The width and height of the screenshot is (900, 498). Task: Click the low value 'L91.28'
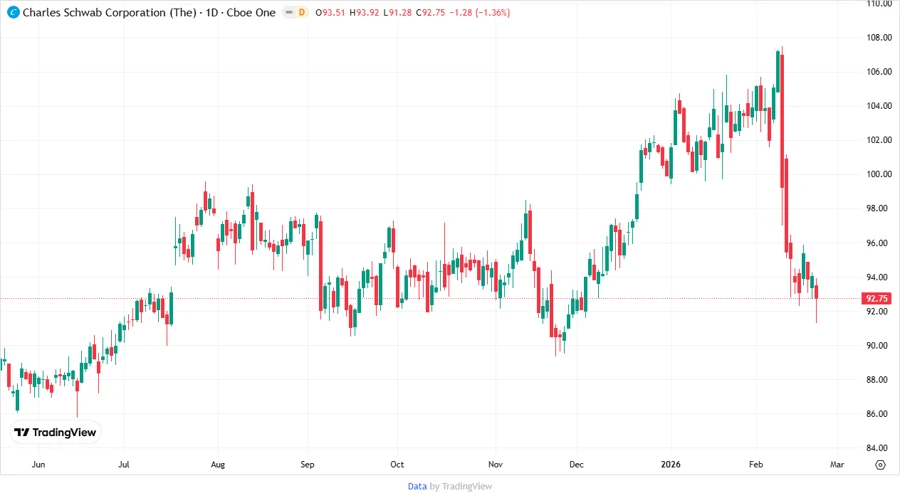tap(397, 12)
